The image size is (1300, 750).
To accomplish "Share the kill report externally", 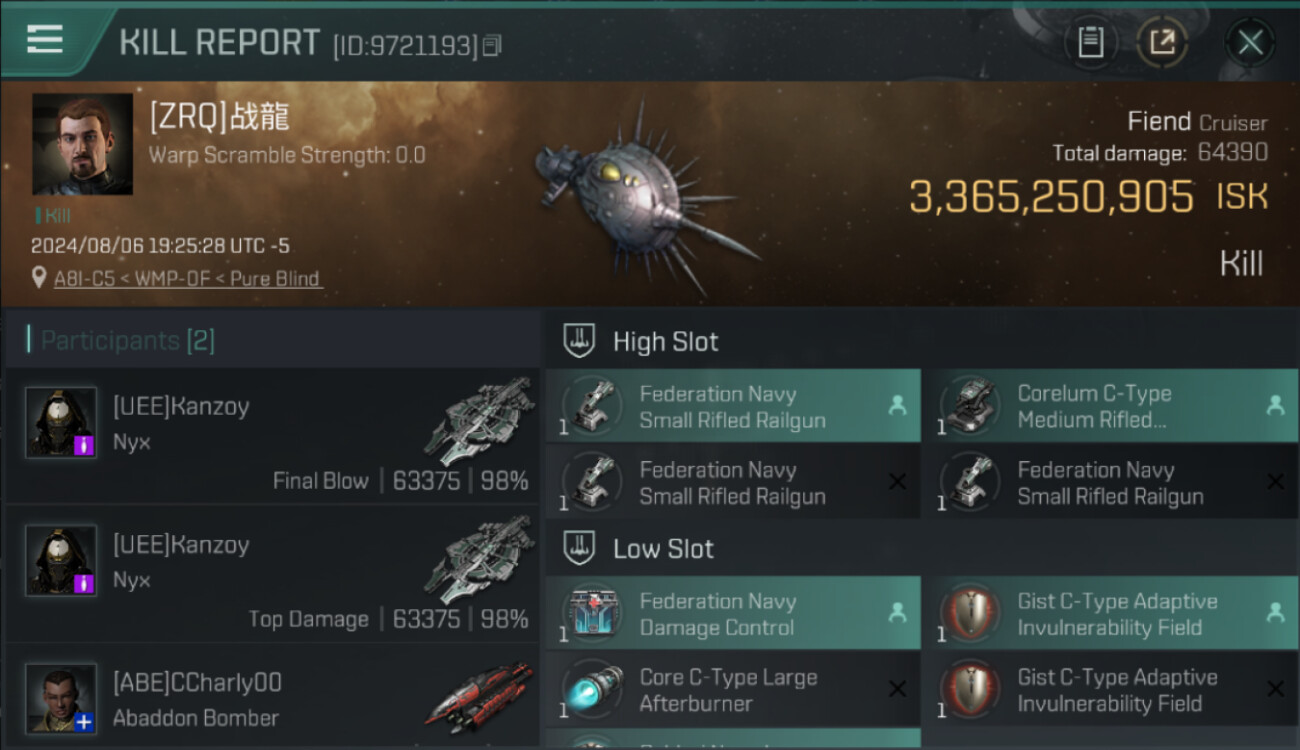I will 1161,42.
